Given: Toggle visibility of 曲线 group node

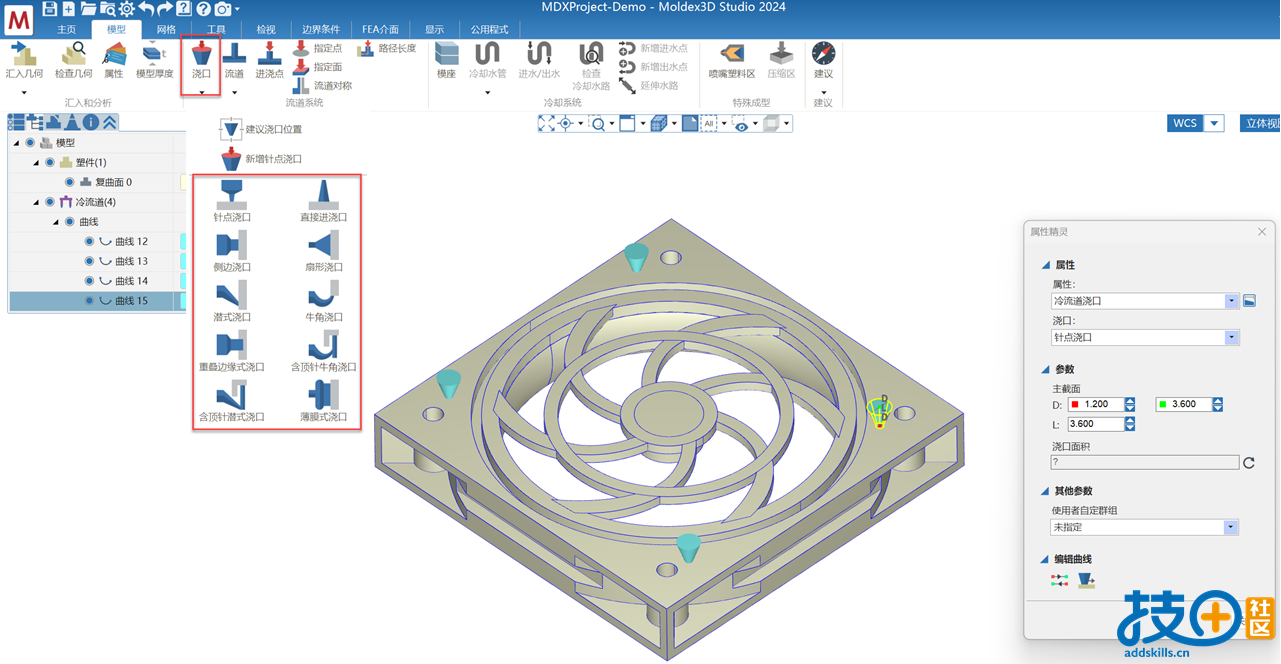Looking at the screenshot, I should 69,221.
